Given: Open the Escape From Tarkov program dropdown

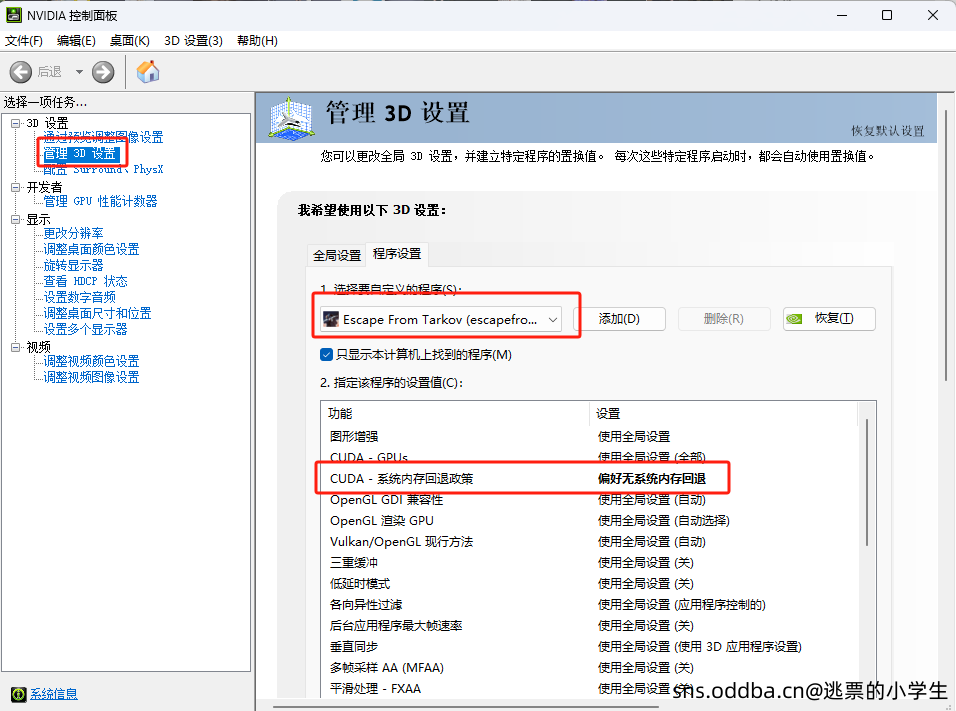Looking at the screenshot, I should (441, 320).
